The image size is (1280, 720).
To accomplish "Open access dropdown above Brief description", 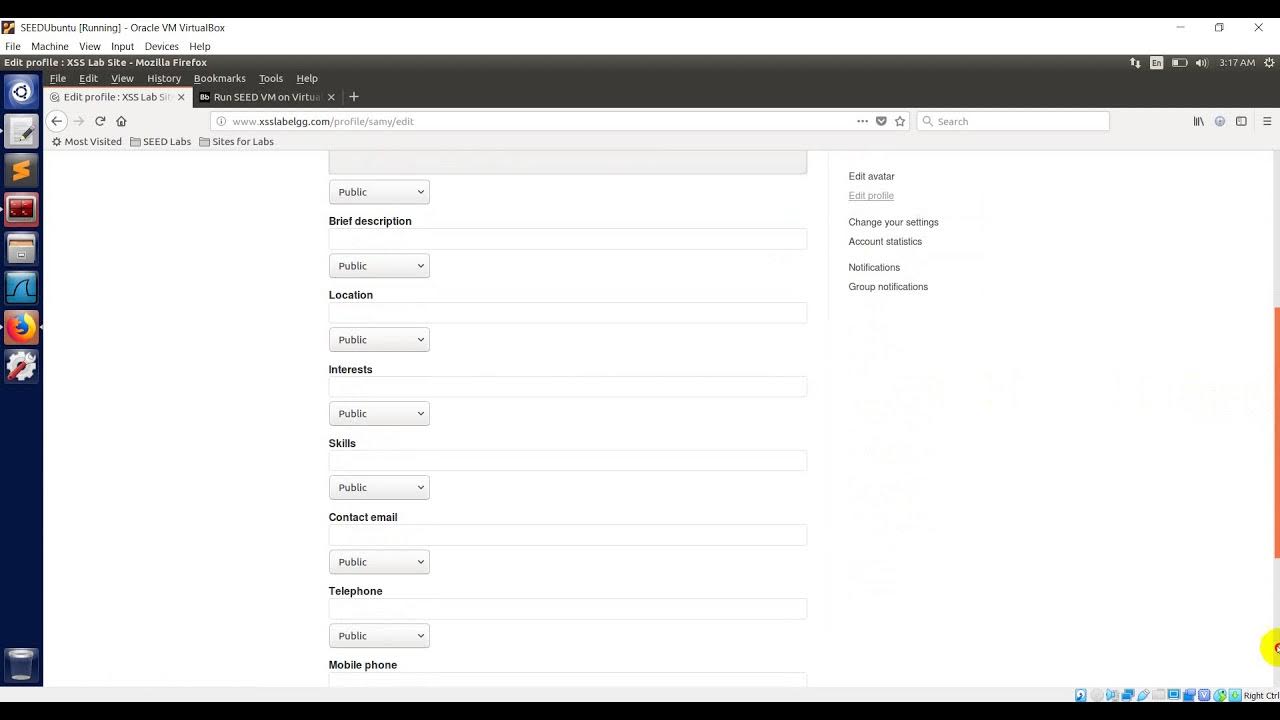I will (379, 192).
